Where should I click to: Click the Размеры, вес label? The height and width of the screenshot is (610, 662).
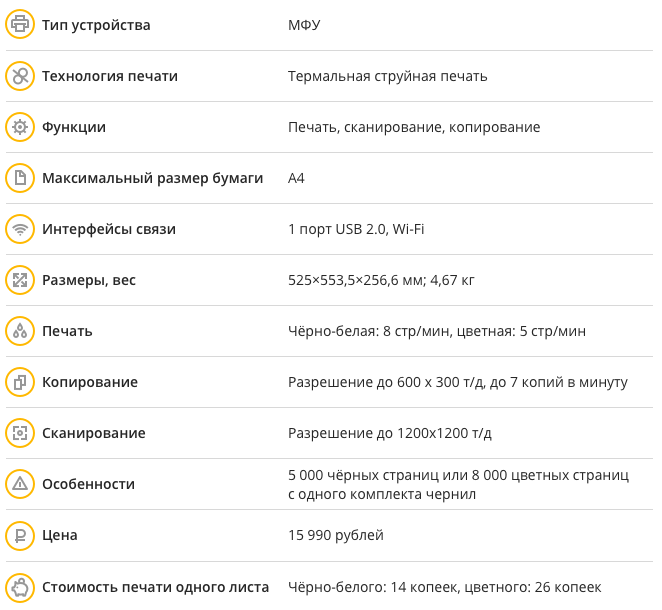(89, 280)
